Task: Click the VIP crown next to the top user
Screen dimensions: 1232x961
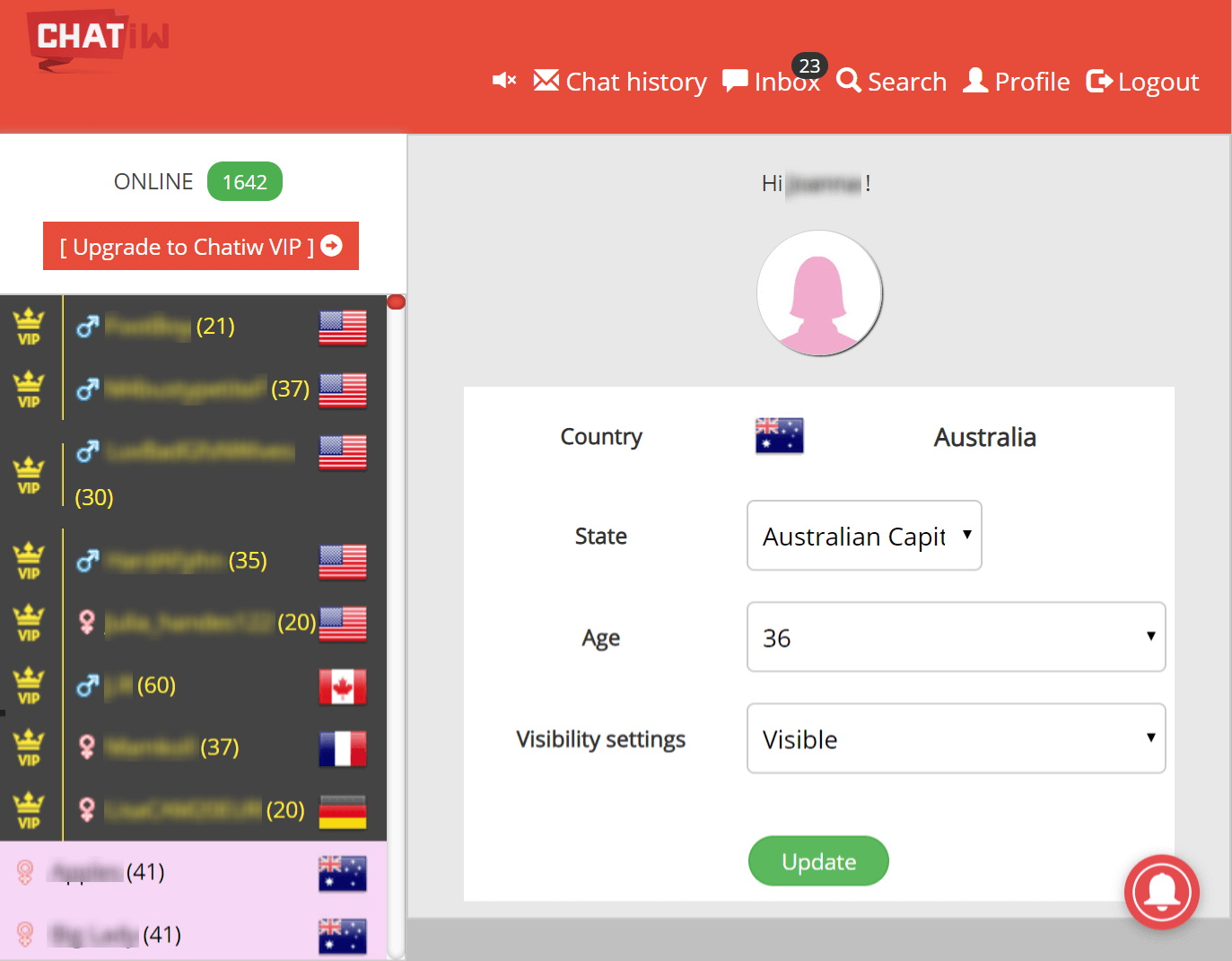Action: tap(29, 326)
